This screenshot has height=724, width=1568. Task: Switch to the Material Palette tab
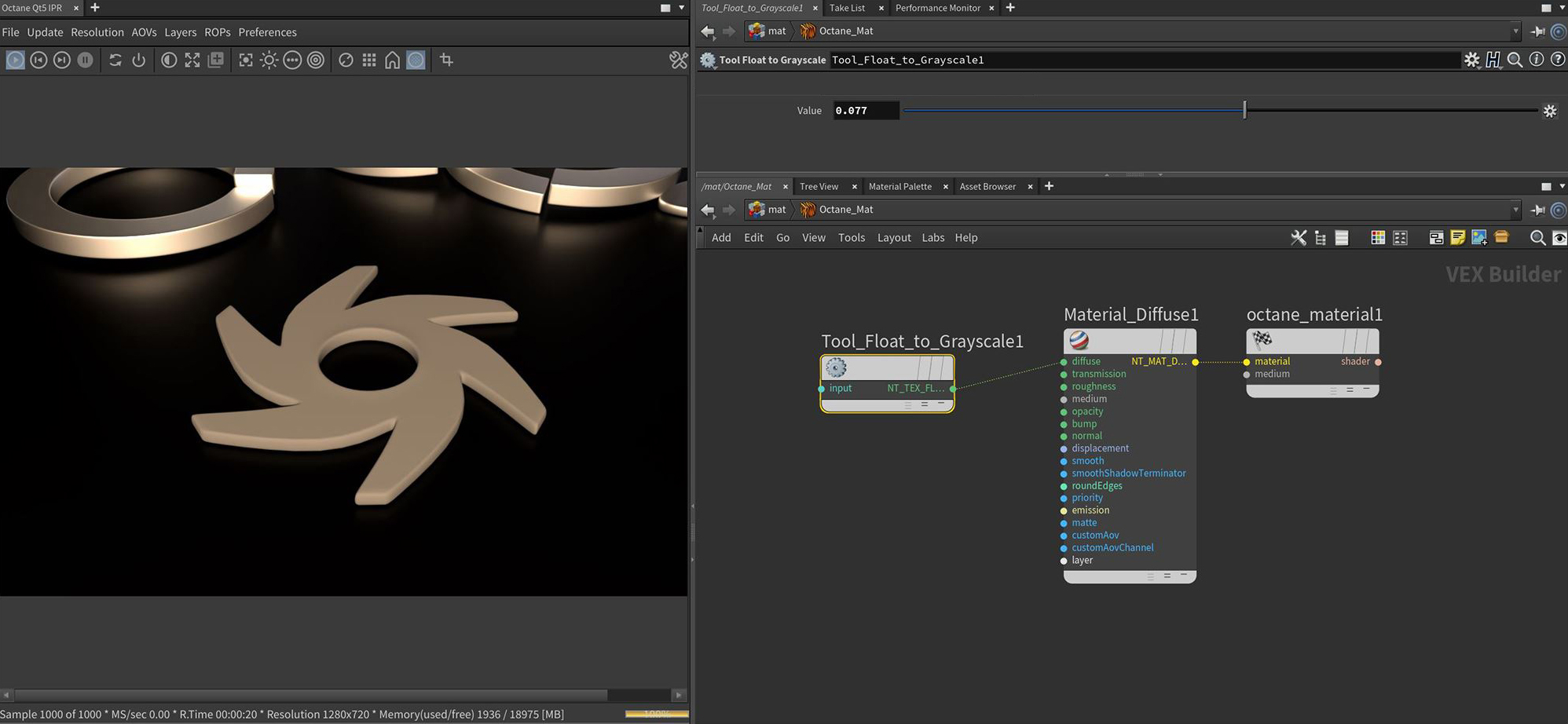(x=899, y=186)
